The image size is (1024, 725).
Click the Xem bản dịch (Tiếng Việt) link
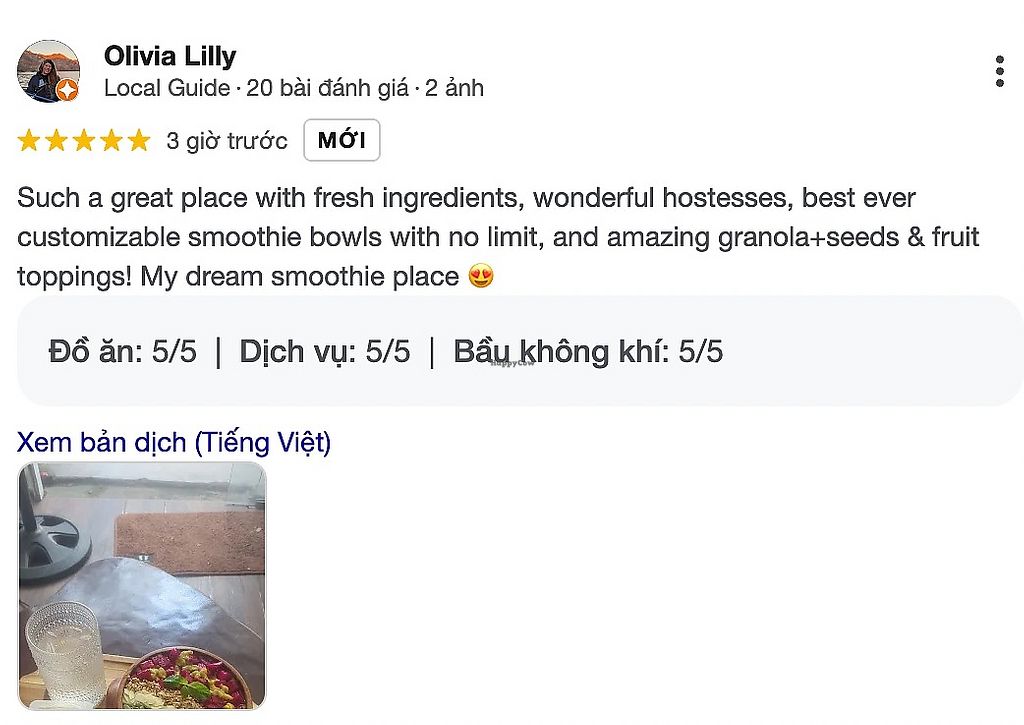tap(174, 442)
